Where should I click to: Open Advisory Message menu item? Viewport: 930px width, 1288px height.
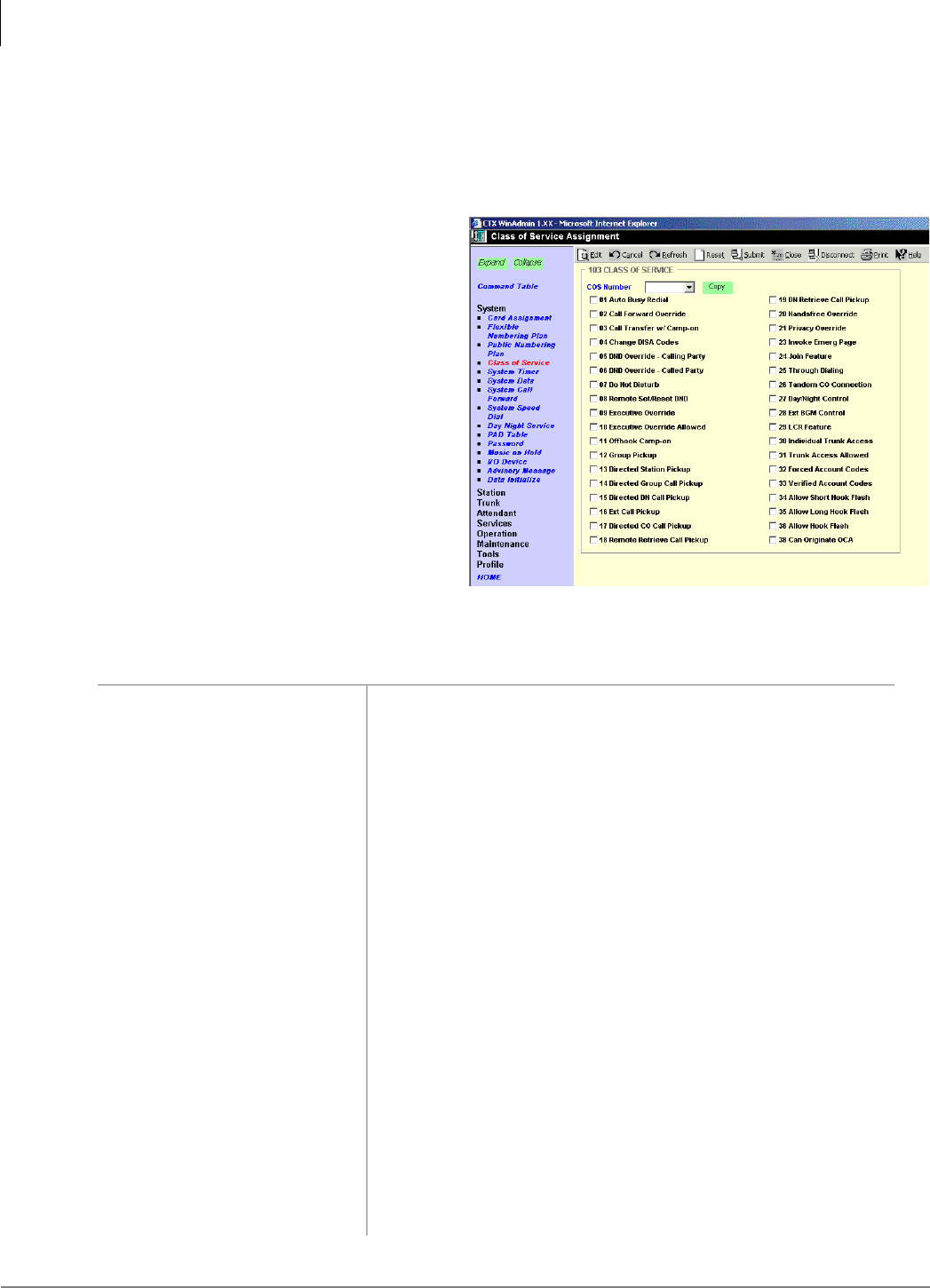click(x=521, y=471)
